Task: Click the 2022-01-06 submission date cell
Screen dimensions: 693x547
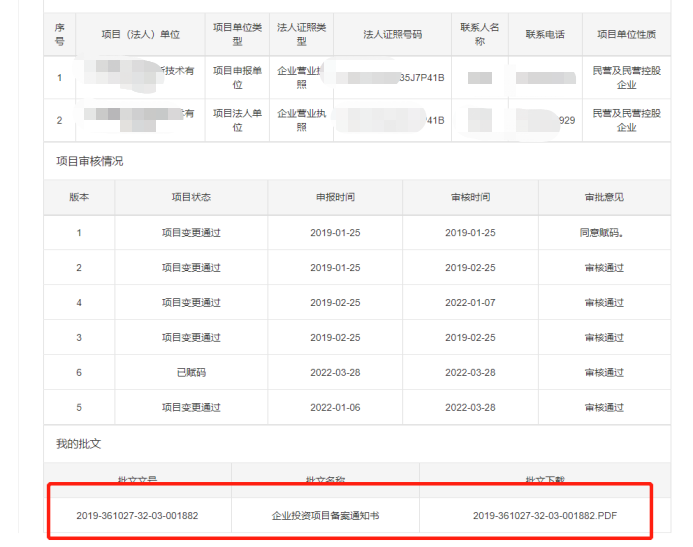Action: (x=335, y=407)
